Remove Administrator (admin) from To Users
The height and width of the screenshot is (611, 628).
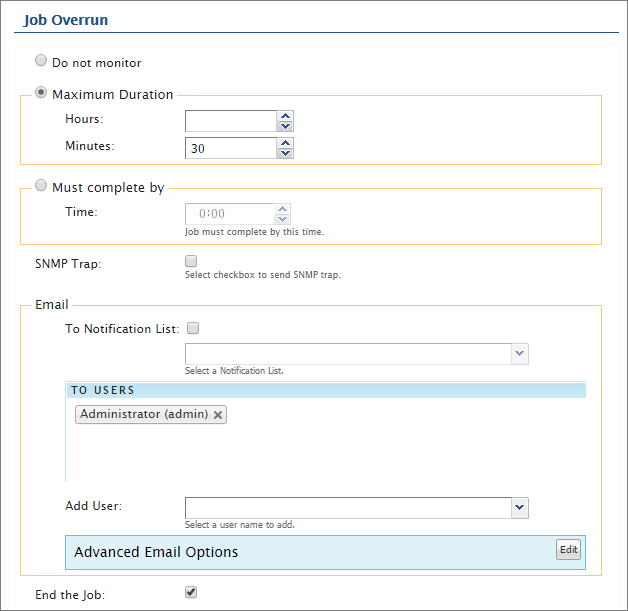[x=218, y=414]
